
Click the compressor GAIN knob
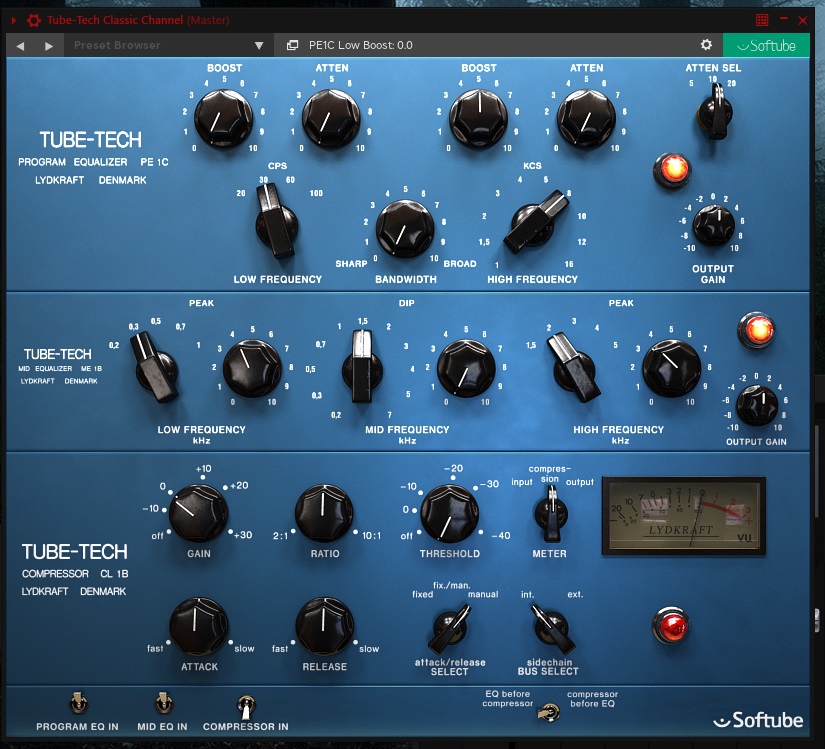click(198, 513)
